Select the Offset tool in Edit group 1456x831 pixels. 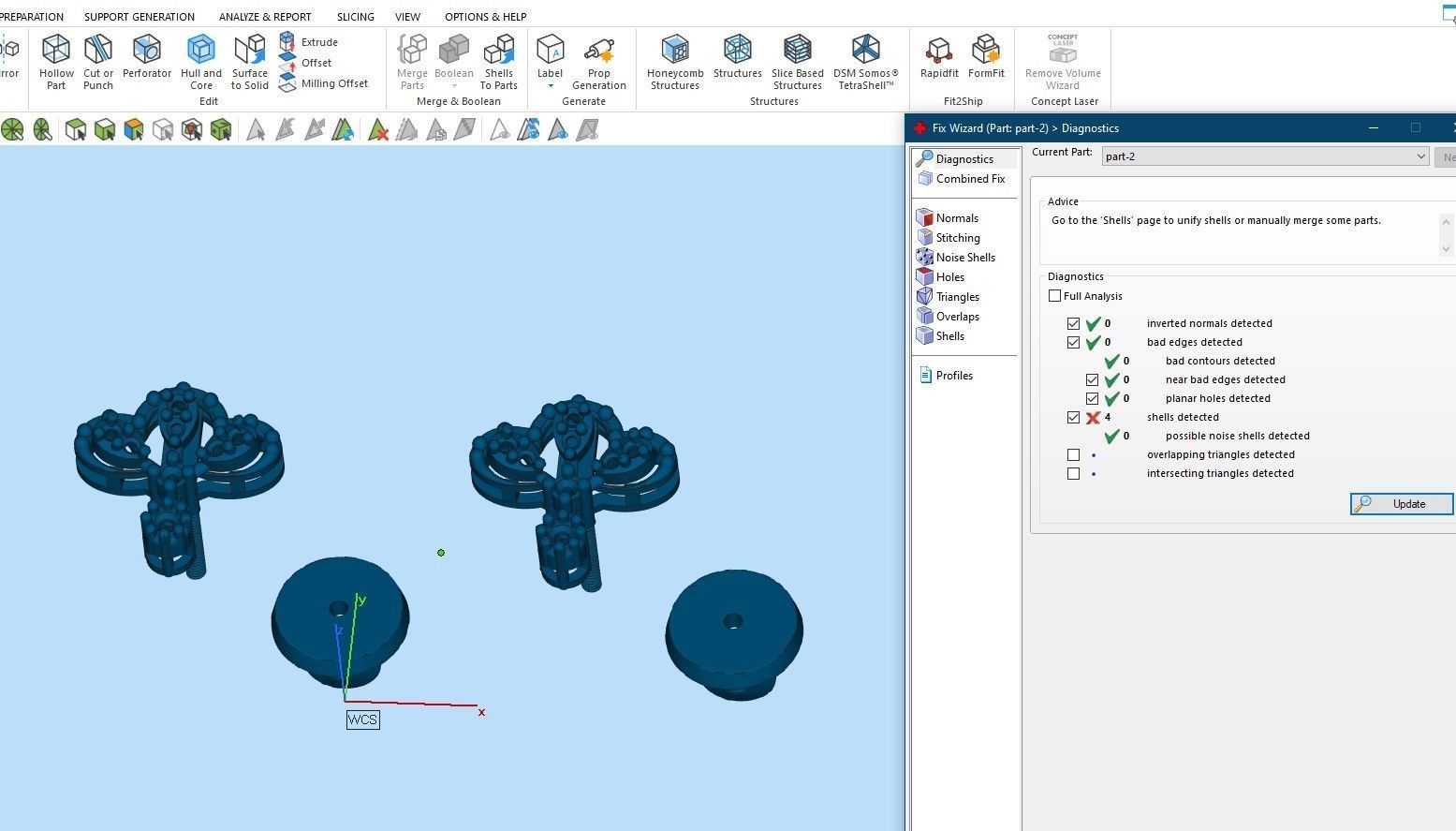pos(306,63)
